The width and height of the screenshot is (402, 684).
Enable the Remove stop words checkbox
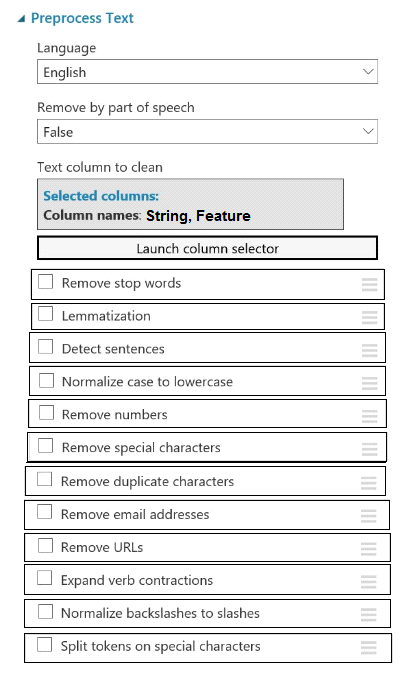pos(45,282)
